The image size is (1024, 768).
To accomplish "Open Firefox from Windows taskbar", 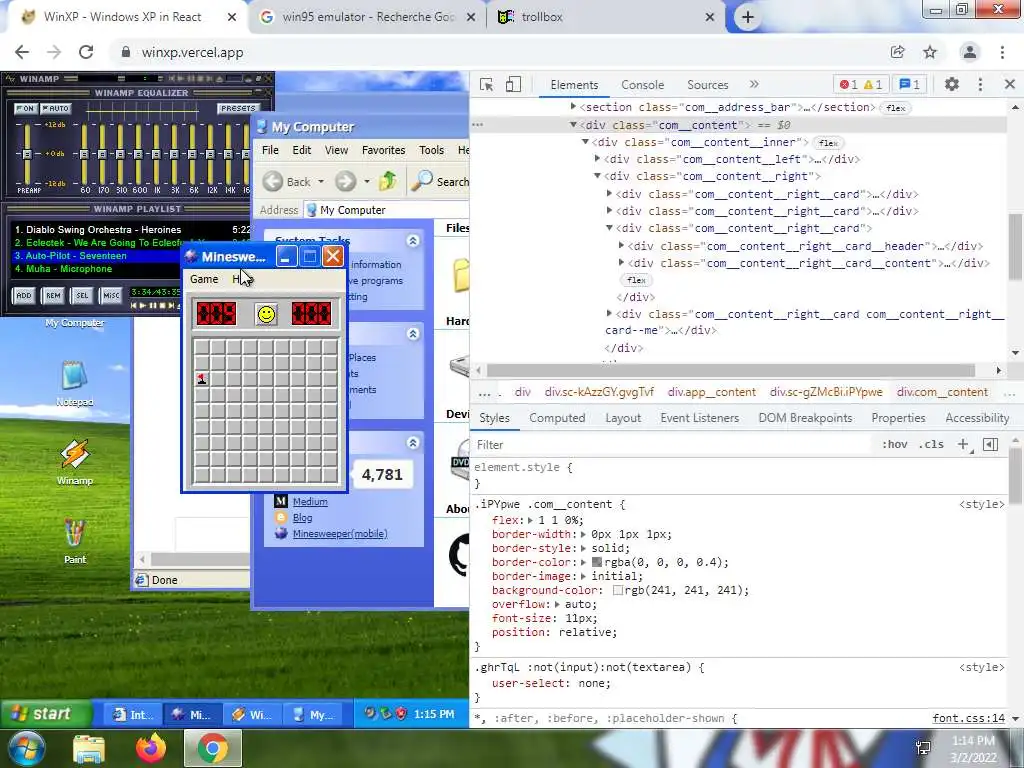I will click(x=151, y=748).
